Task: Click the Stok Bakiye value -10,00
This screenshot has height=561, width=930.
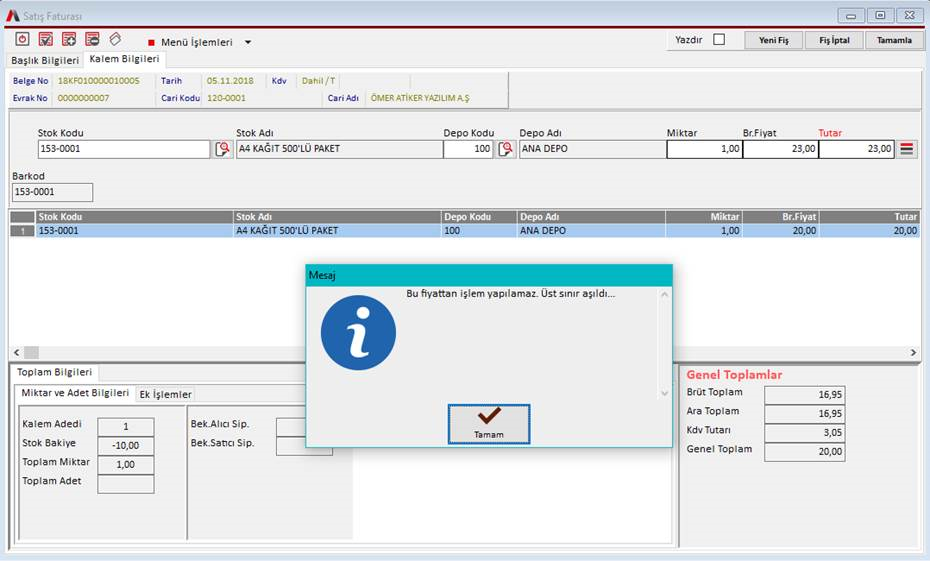Action: pyautogui.click(x=126, y=445)
